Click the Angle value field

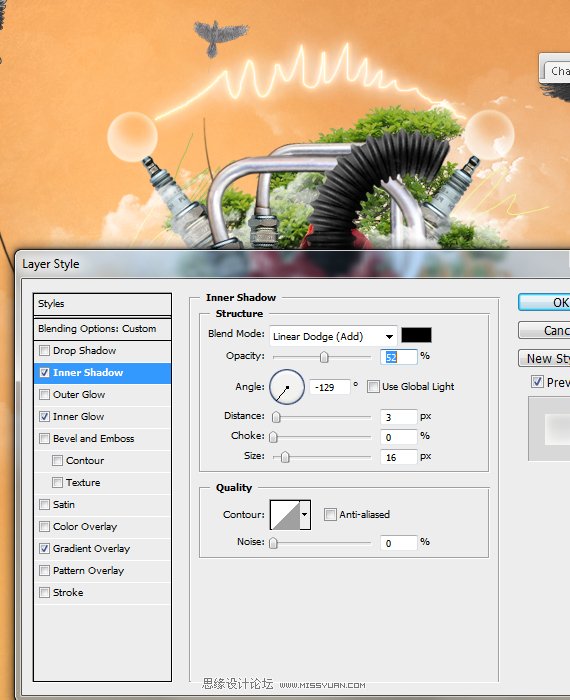(329, 387)
